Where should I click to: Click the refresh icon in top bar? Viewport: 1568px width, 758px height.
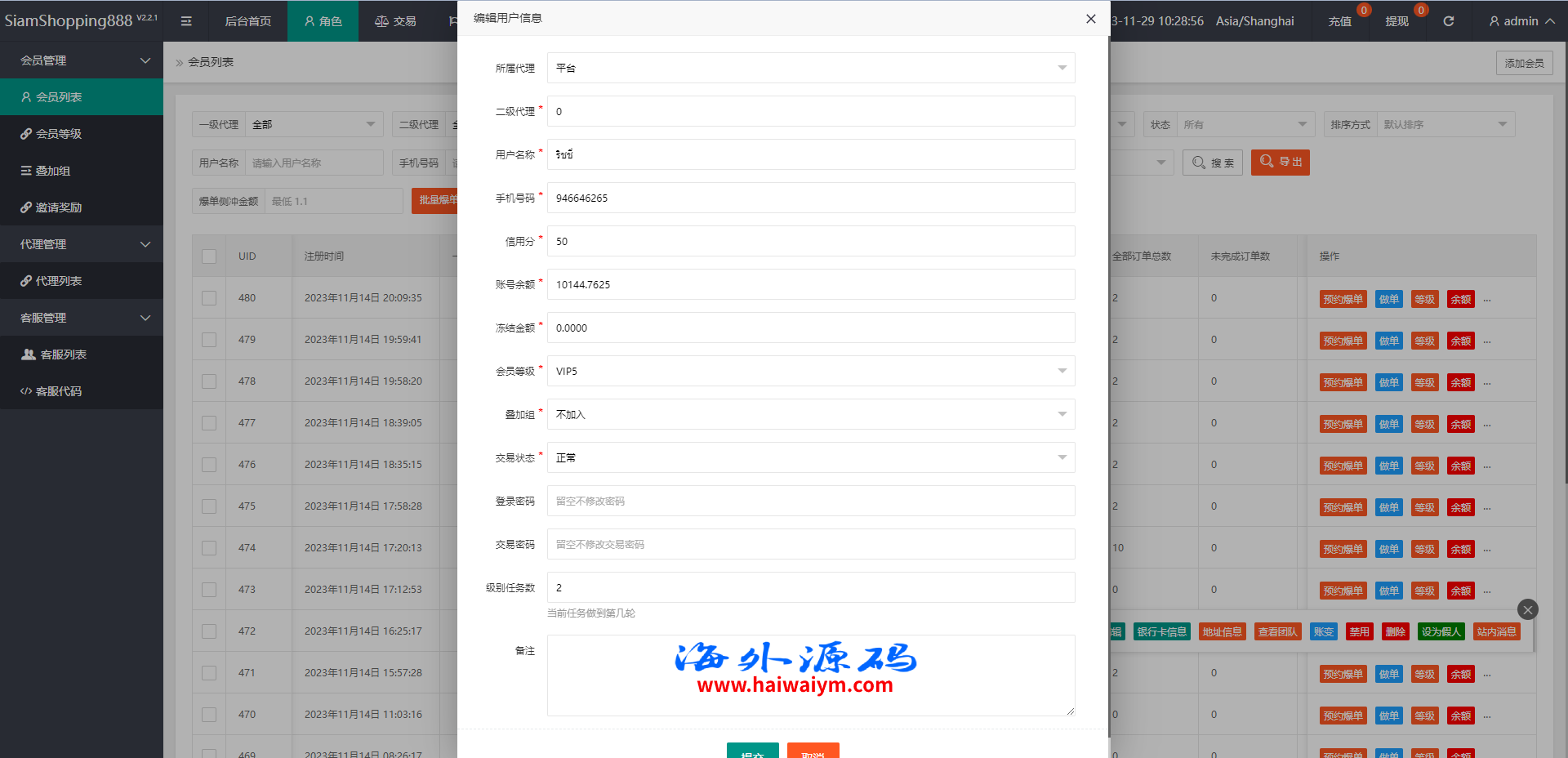tap(1448, 21)
